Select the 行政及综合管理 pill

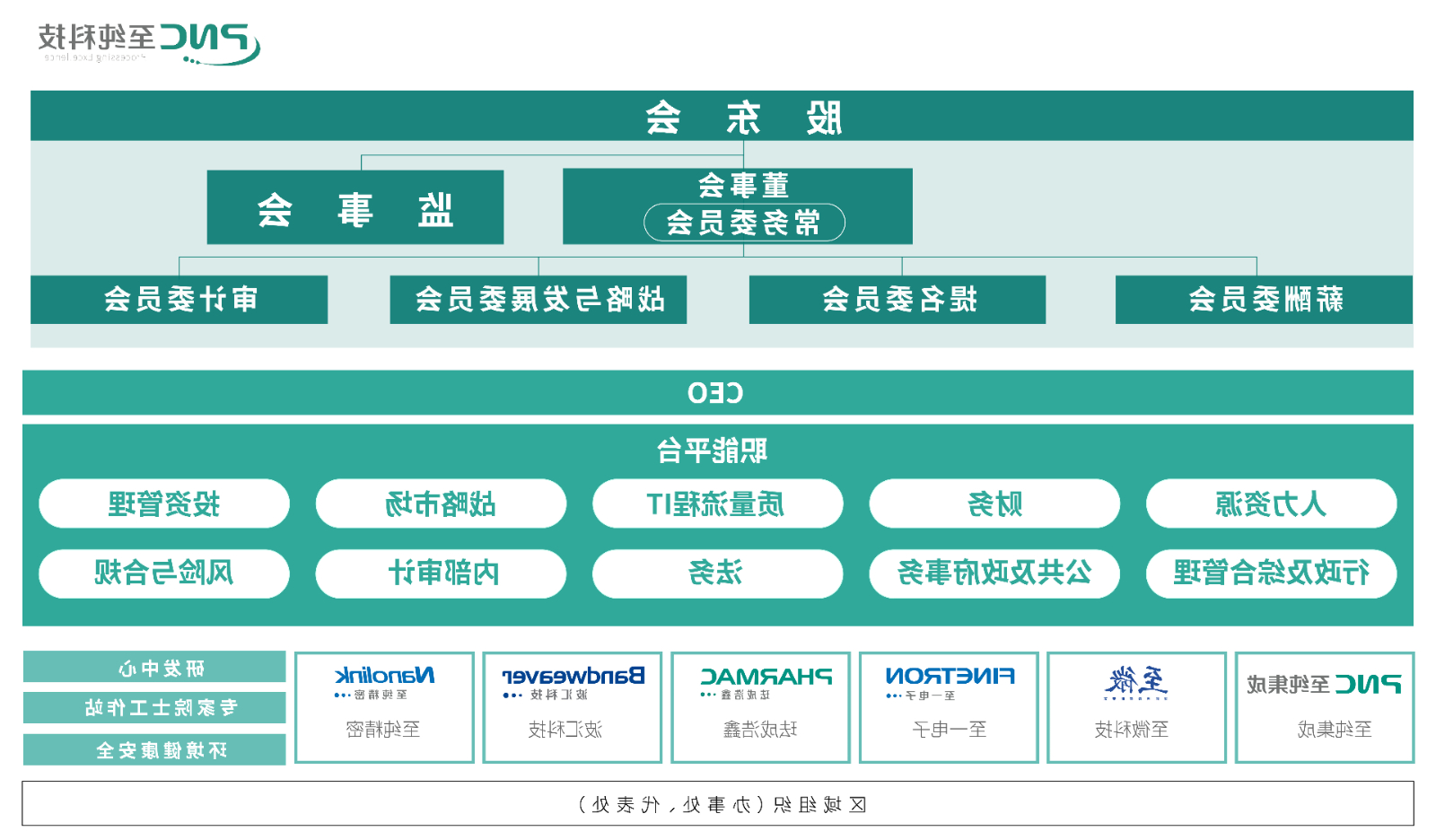1272,573
